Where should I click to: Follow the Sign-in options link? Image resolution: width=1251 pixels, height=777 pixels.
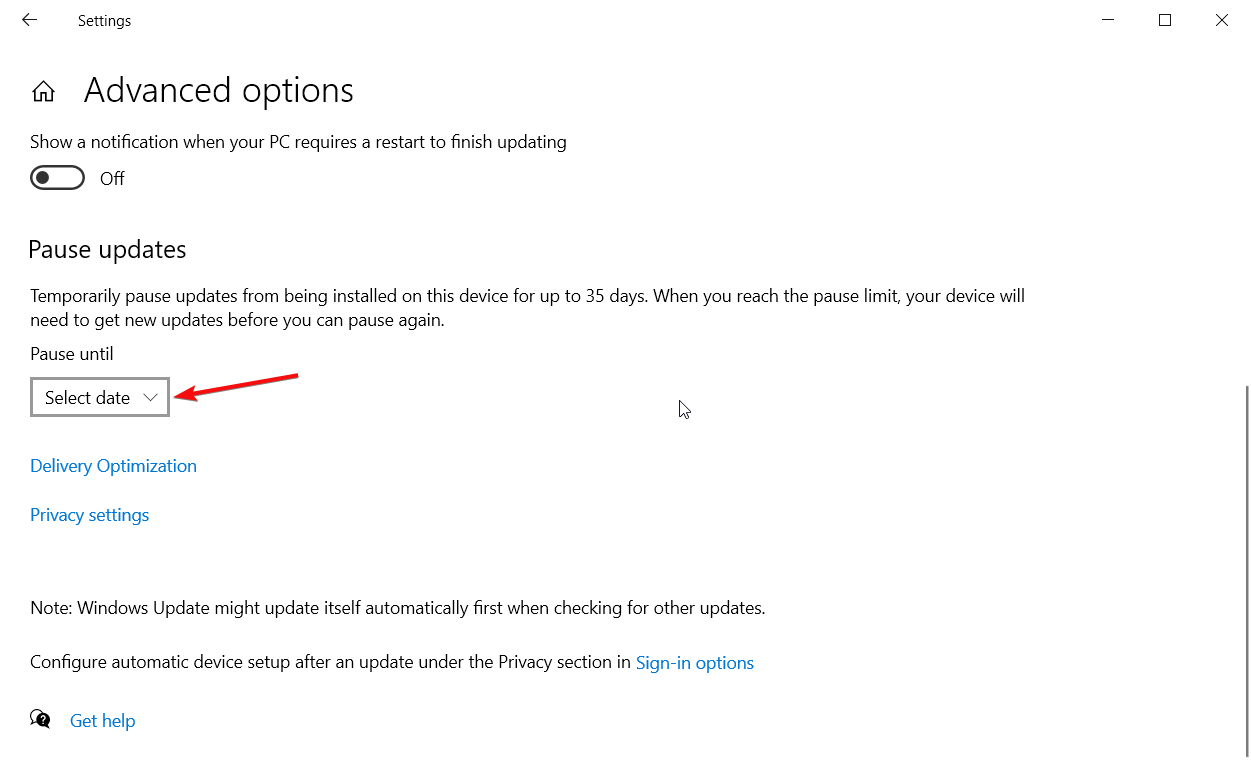(x=694, y=663)
